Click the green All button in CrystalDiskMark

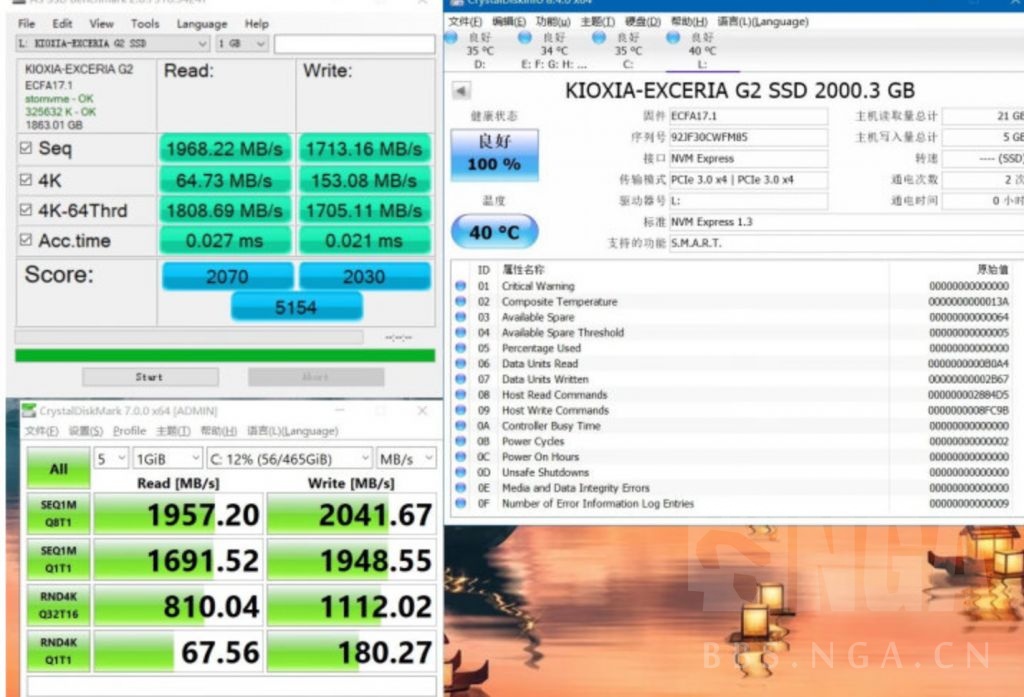58,468
